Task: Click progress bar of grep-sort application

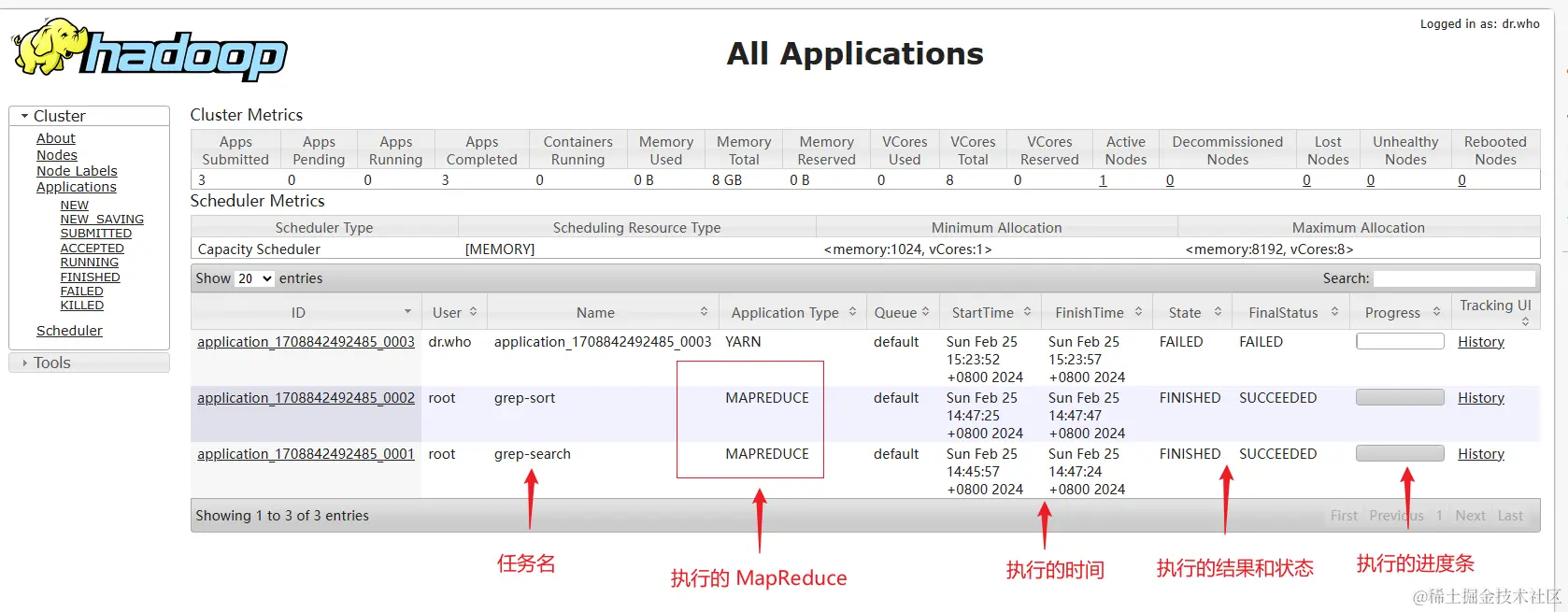Action: (1400, 397)
